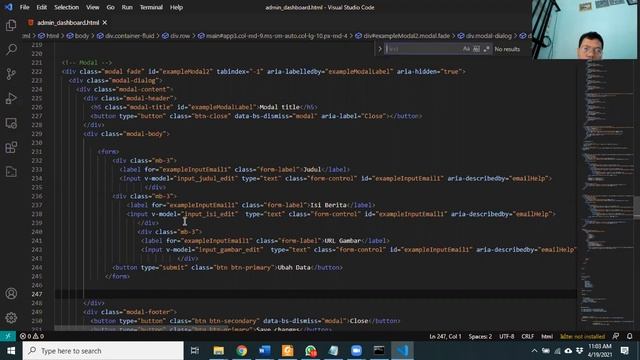The image size is (640, 360).
Task: Open the Windows Action Center notifications
Action: tap(624, 351)
